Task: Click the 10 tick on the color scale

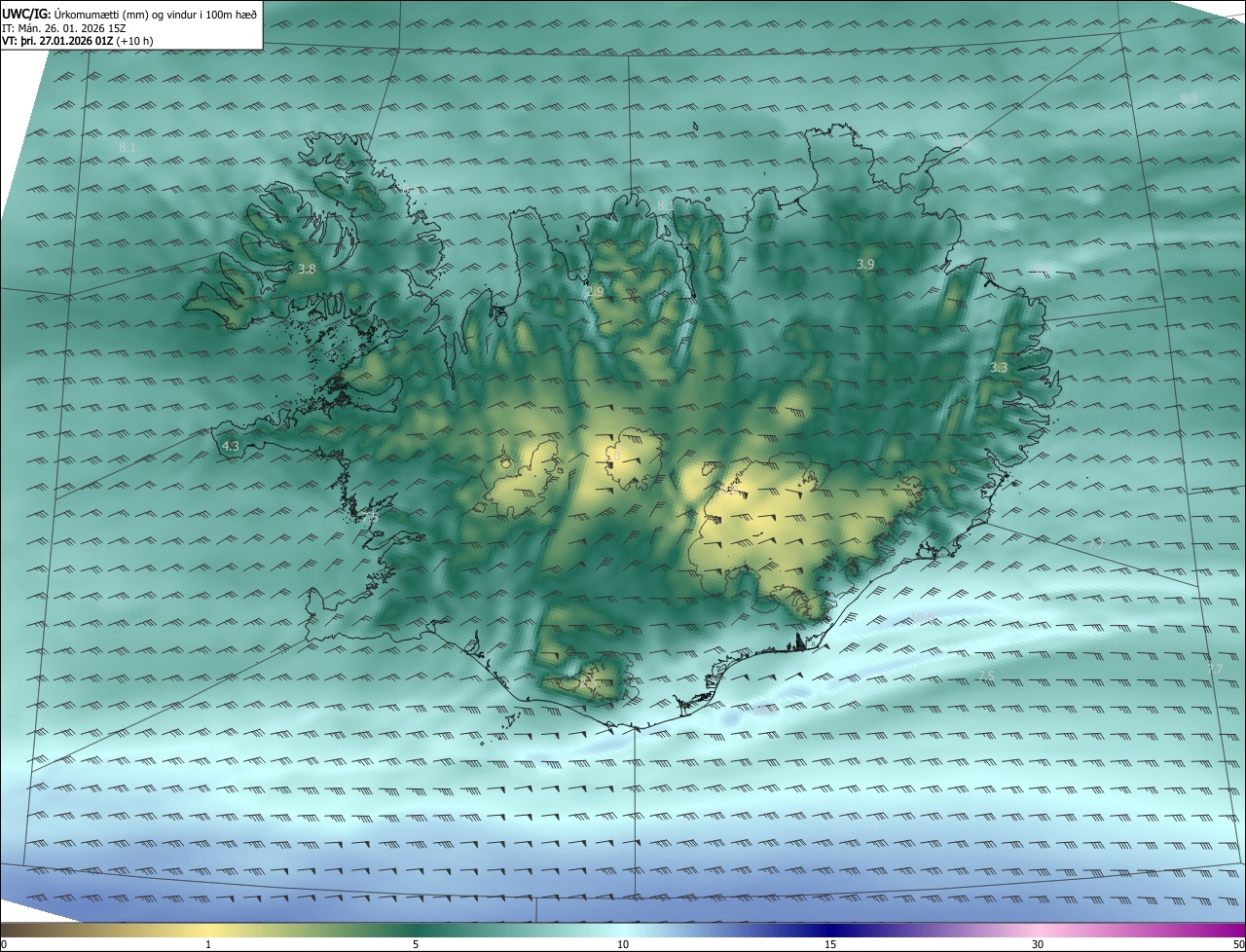Action: (623, 944)
